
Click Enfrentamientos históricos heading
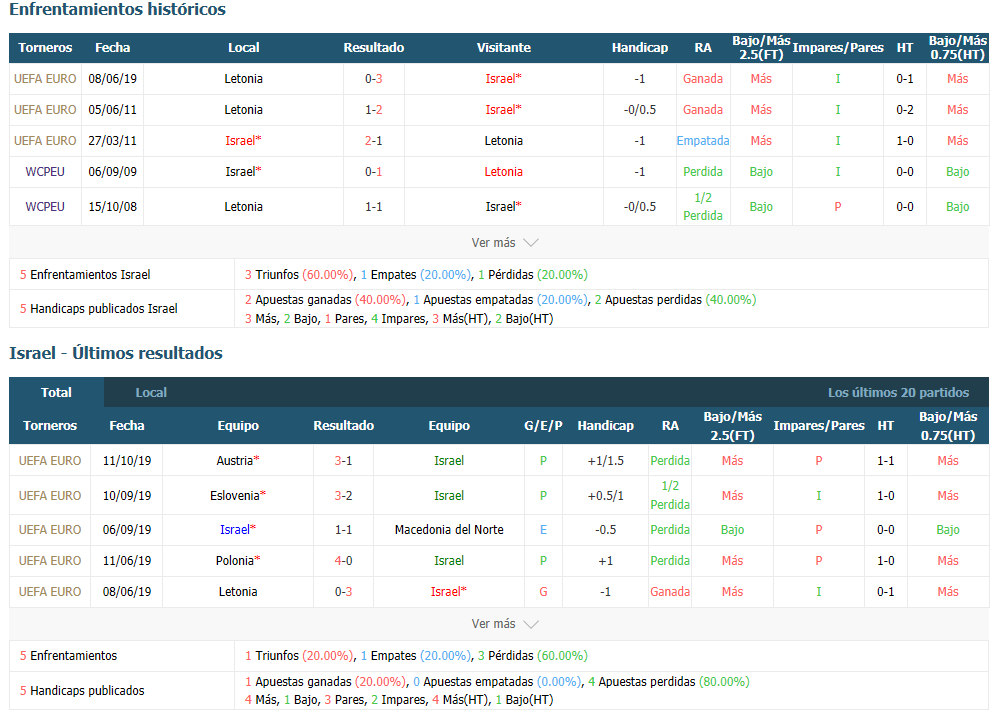pyautogui.click(x=118, y=10)
